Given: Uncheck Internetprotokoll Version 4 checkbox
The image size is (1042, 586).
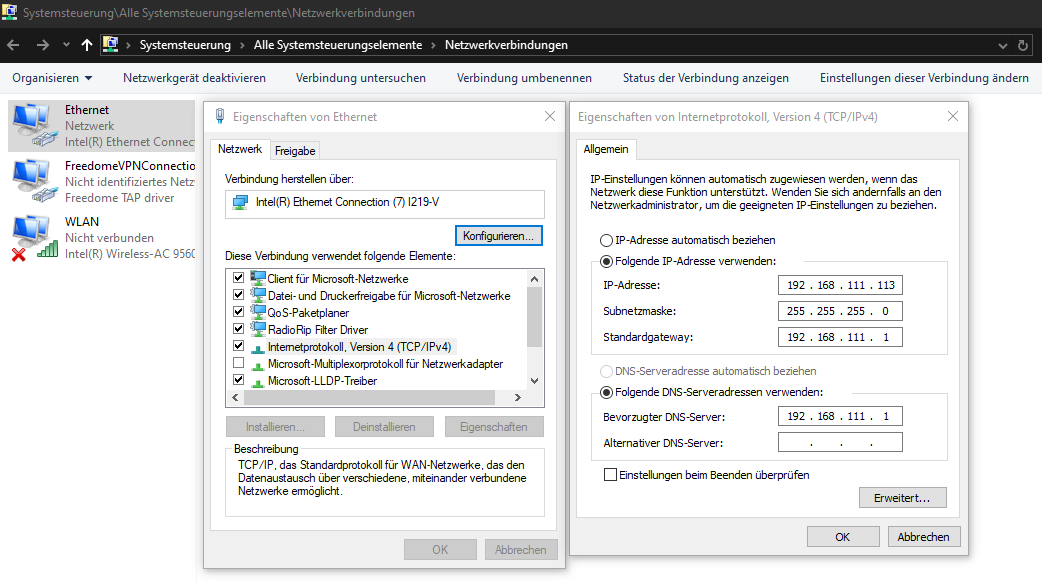Looking at the screenshot, I should coord(239,345).
